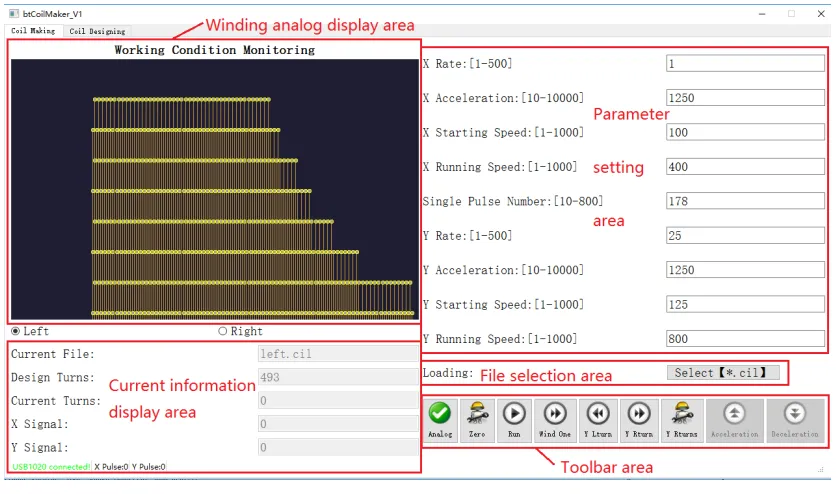Click the Zero toolbar button
838x494 pixels.
click(477, 420)
